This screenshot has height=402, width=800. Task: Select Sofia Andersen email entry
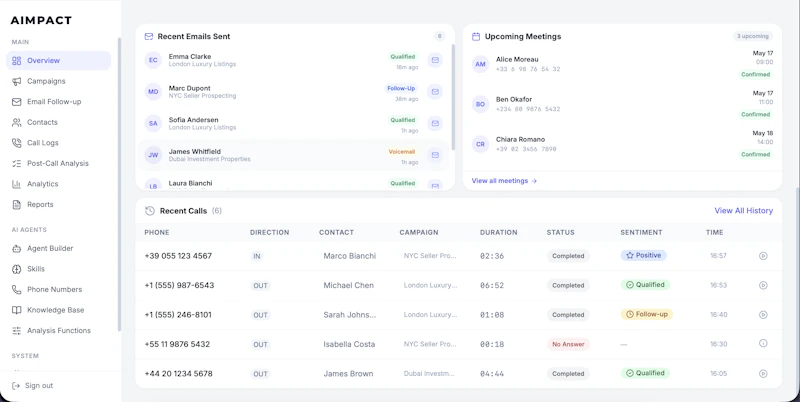point(293,123)
